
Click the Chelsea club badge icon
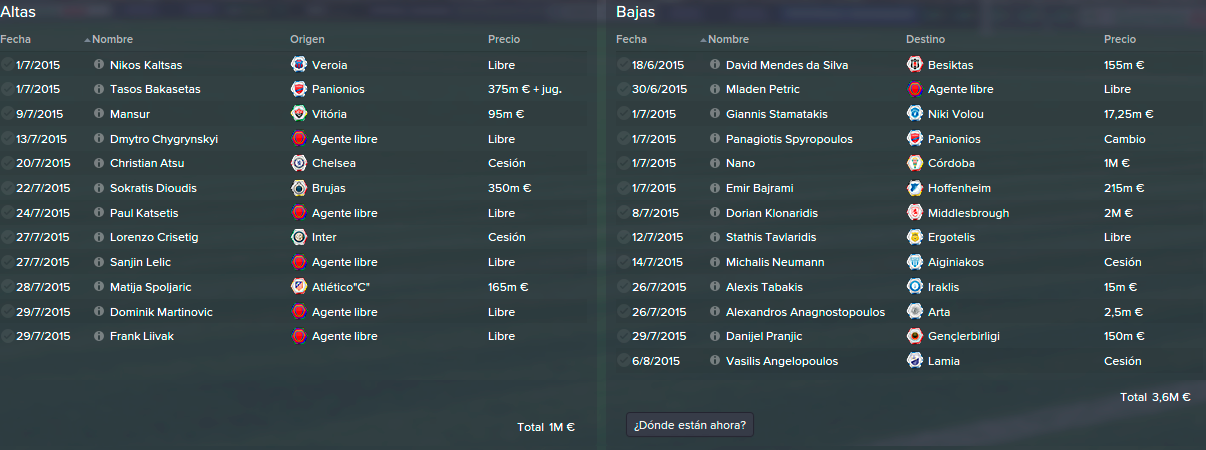click(298, 163)
